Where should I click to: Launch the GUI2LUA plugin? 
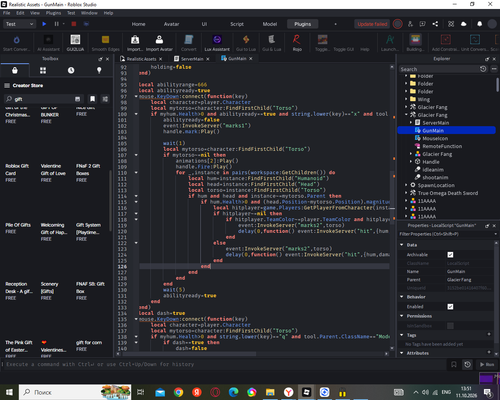[75, 43]
